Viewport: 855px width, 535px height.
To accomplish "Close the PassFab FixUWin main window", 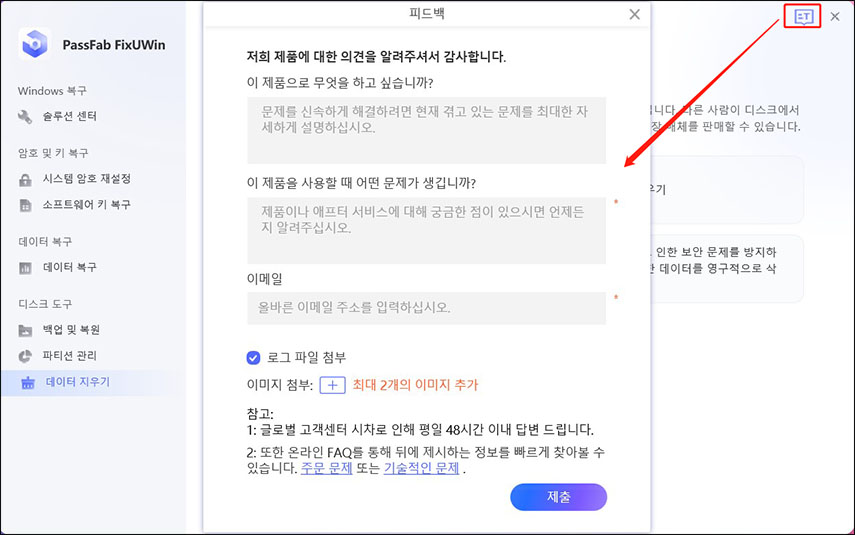I will coord(835,16).
